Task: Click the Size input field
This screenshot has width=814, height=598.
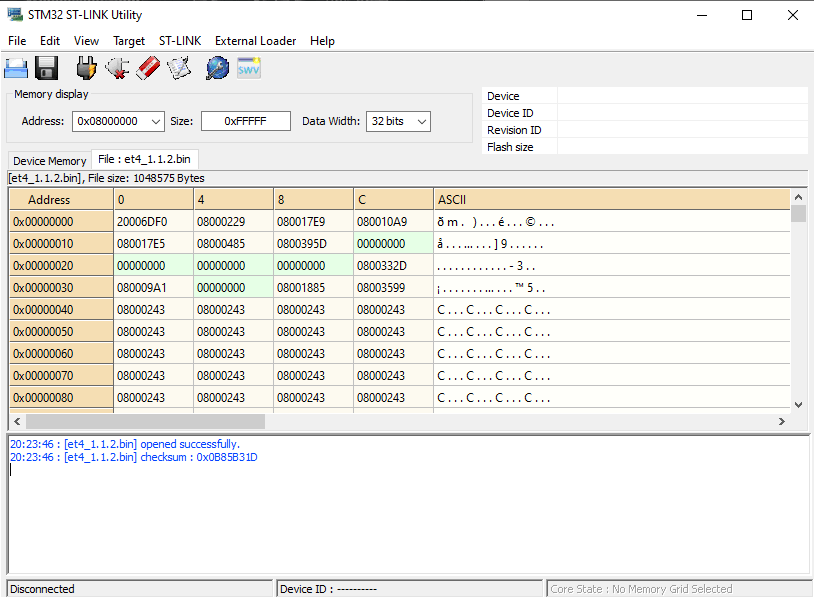Action: tap(246, 121)
